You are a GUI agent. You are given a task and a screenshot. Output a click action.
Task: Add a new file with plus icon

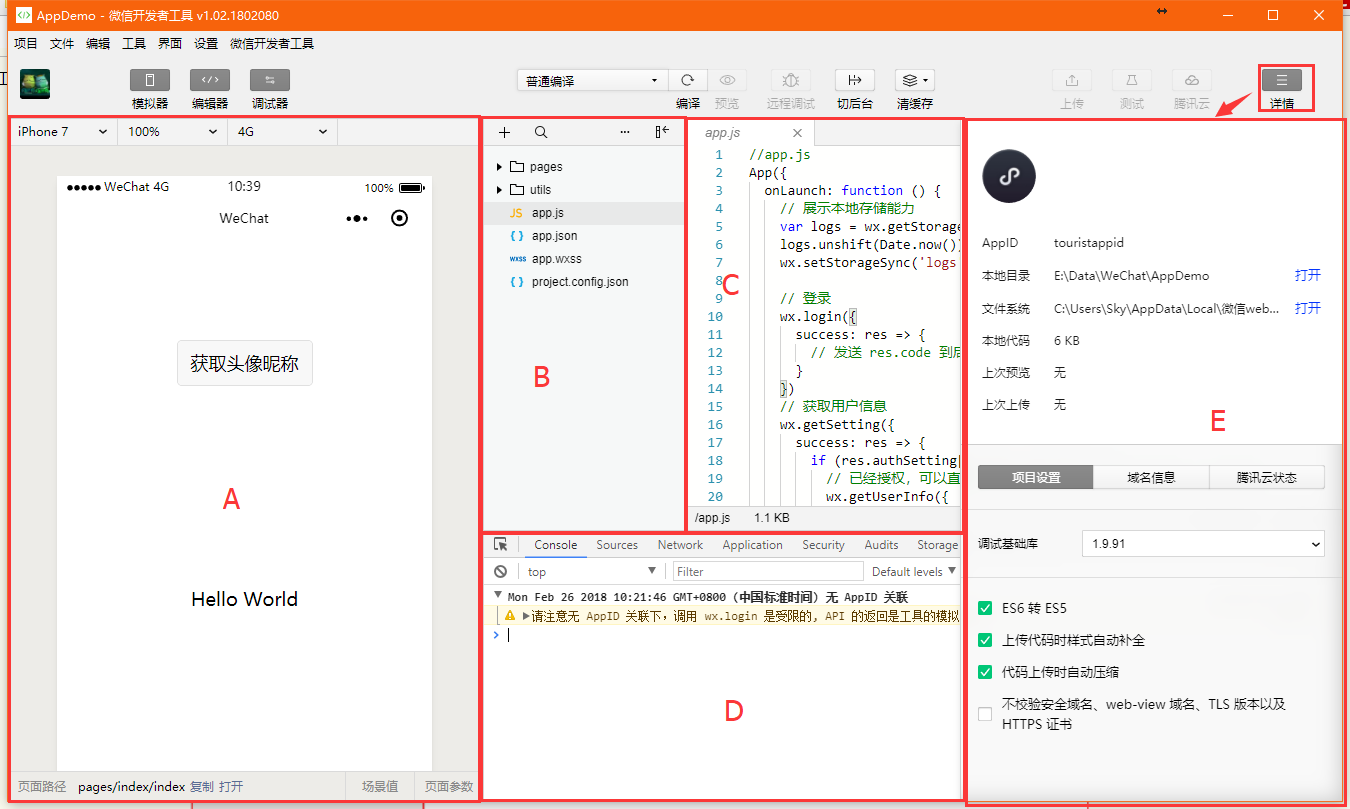coord(505,132)
